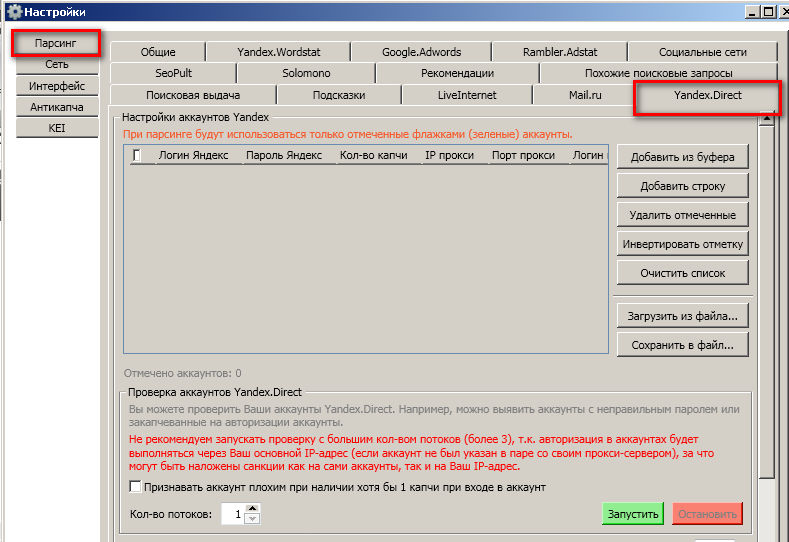Minimize the Настройки window
Image resolution: width=789 pixels, height=542 pixels.
(752, 12)
